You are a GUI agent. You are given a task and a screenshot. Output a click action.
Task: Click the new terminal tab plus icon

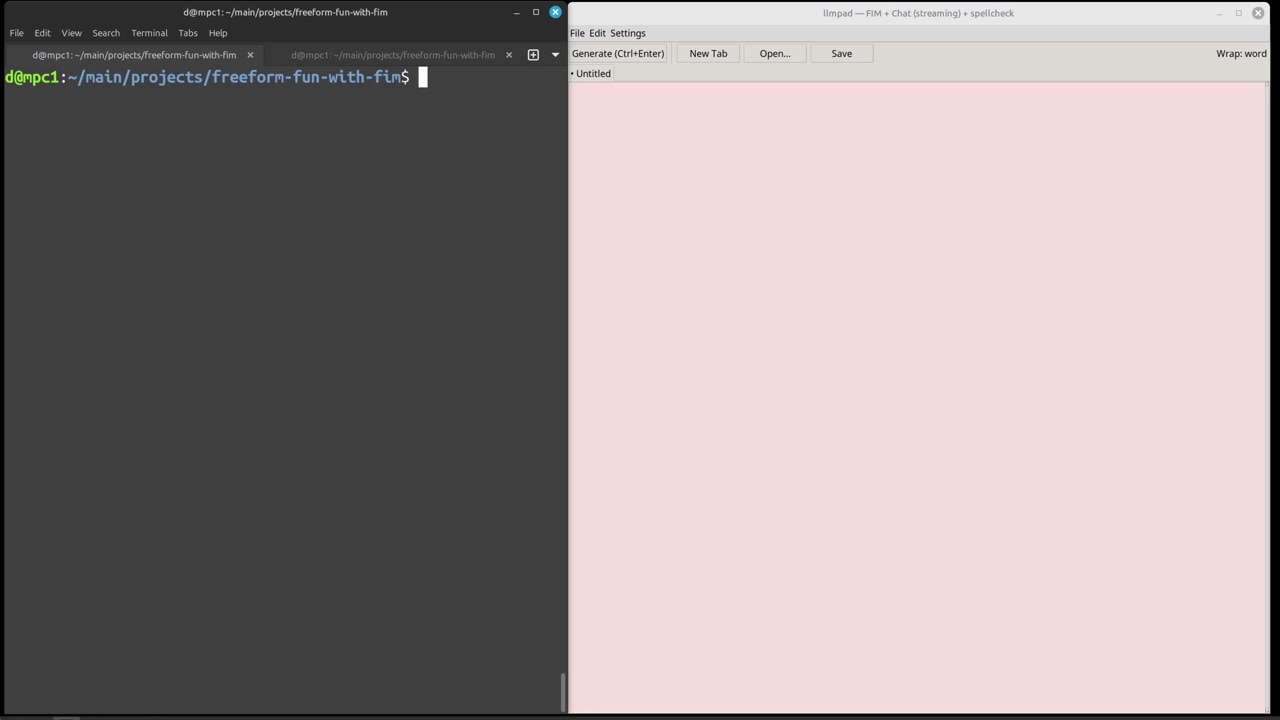pyautogui.click(x=533, y=55)
